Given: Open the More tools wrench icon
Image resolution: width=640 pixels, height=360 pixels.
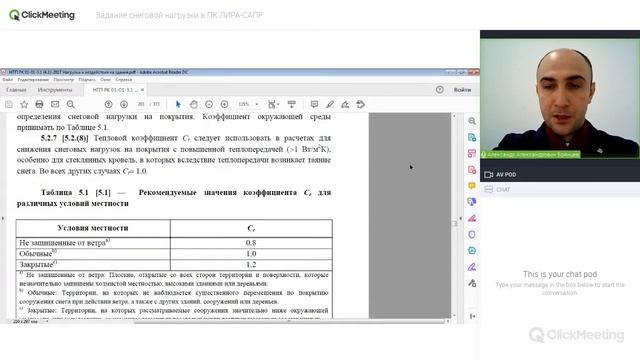Looking at the screenshot, I should [472, 283].
